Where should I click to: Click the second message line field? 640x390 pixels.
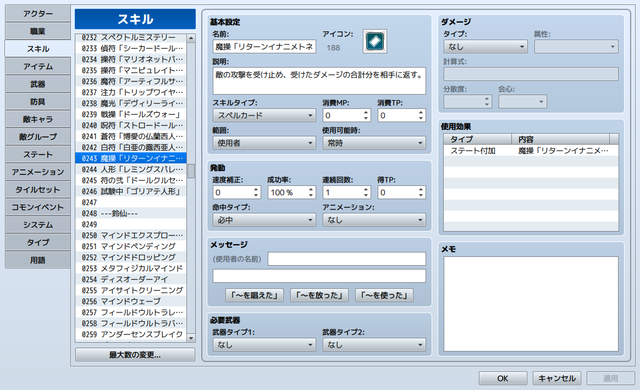tap(319, 276)
